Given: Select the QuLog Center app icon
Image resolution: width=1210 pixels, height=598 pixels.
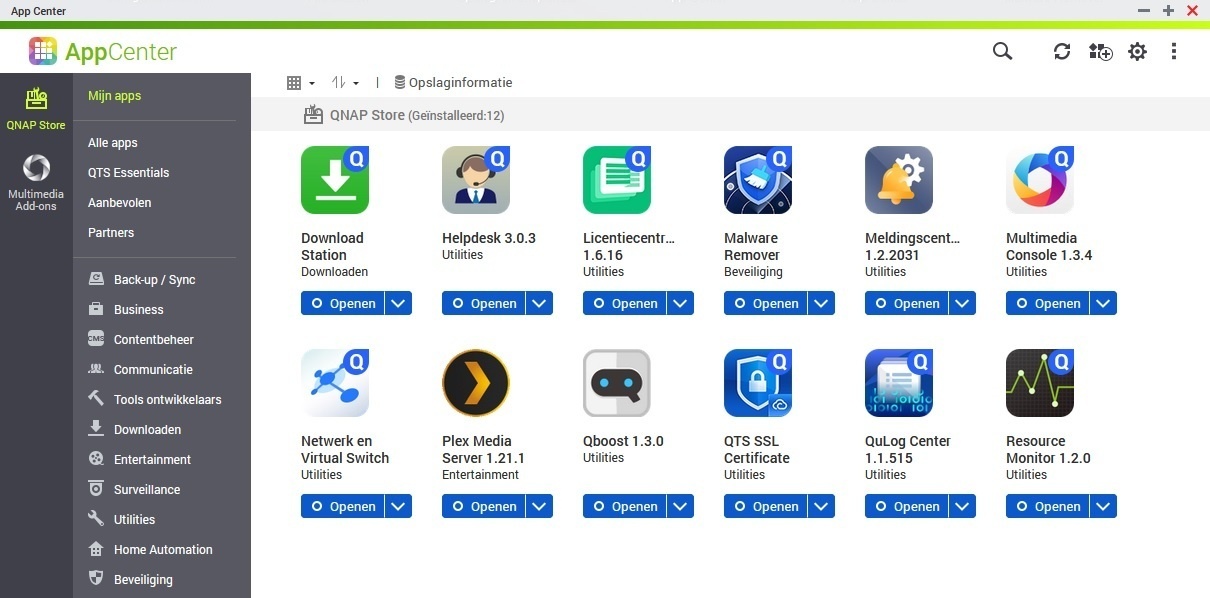Looking at the screenshot, I should [899, 383].
